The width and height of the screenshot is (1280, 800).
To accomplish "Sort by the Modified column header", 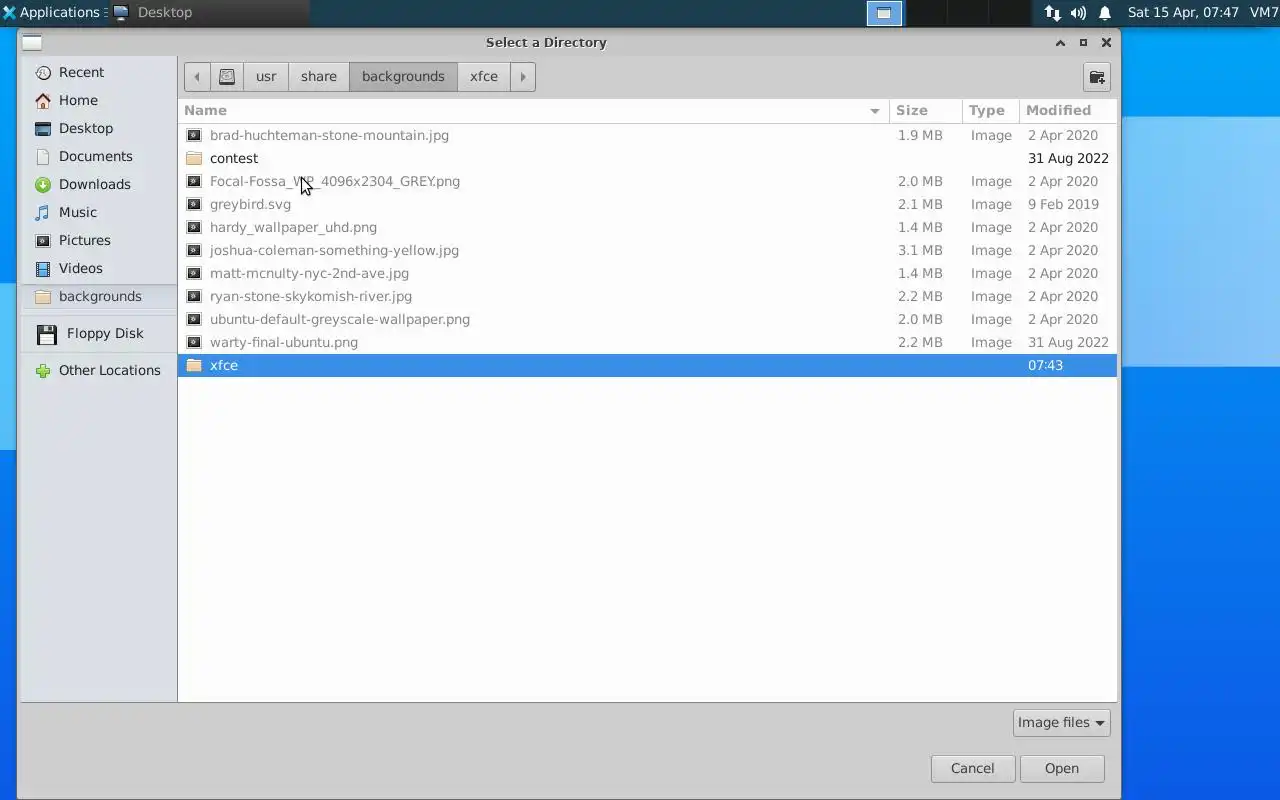I will pos(1067,110).
